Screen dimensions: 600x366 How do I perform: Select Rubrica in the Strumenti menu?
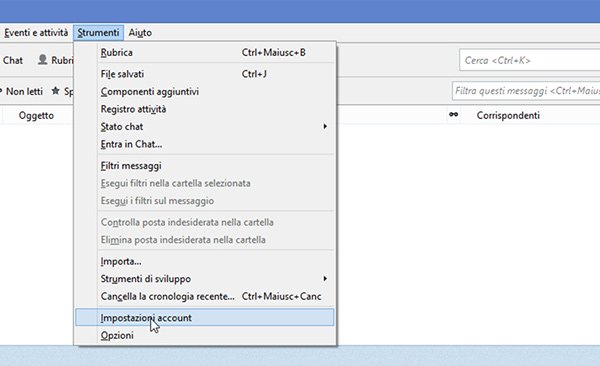(x=204, y=52)
